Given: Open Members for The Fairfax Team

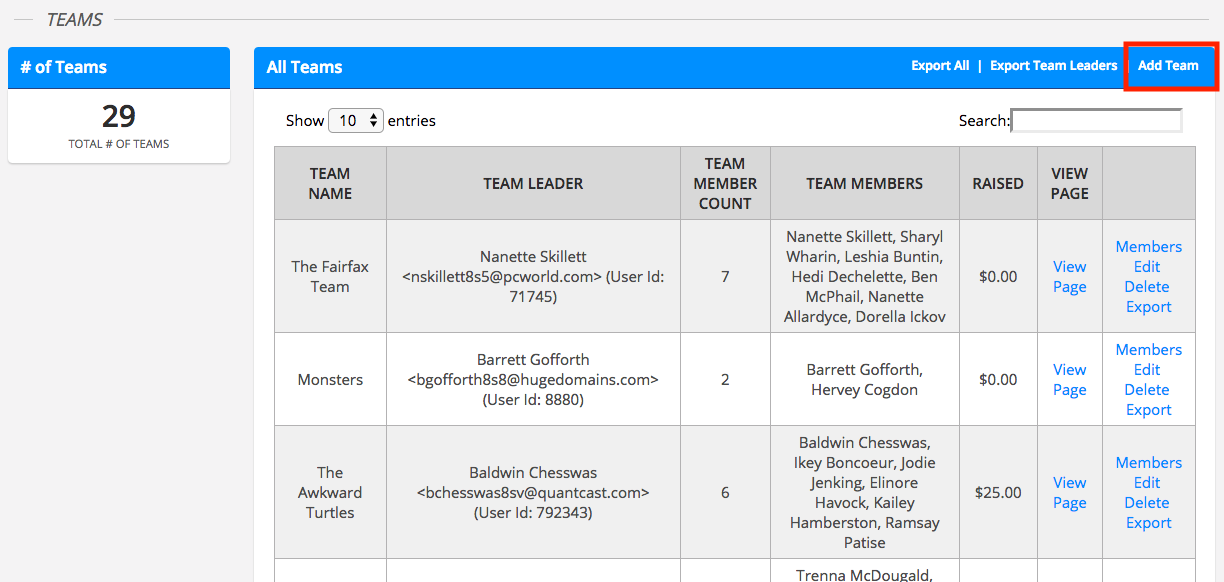Looking at the screenshot, I should coord(1149,247).
